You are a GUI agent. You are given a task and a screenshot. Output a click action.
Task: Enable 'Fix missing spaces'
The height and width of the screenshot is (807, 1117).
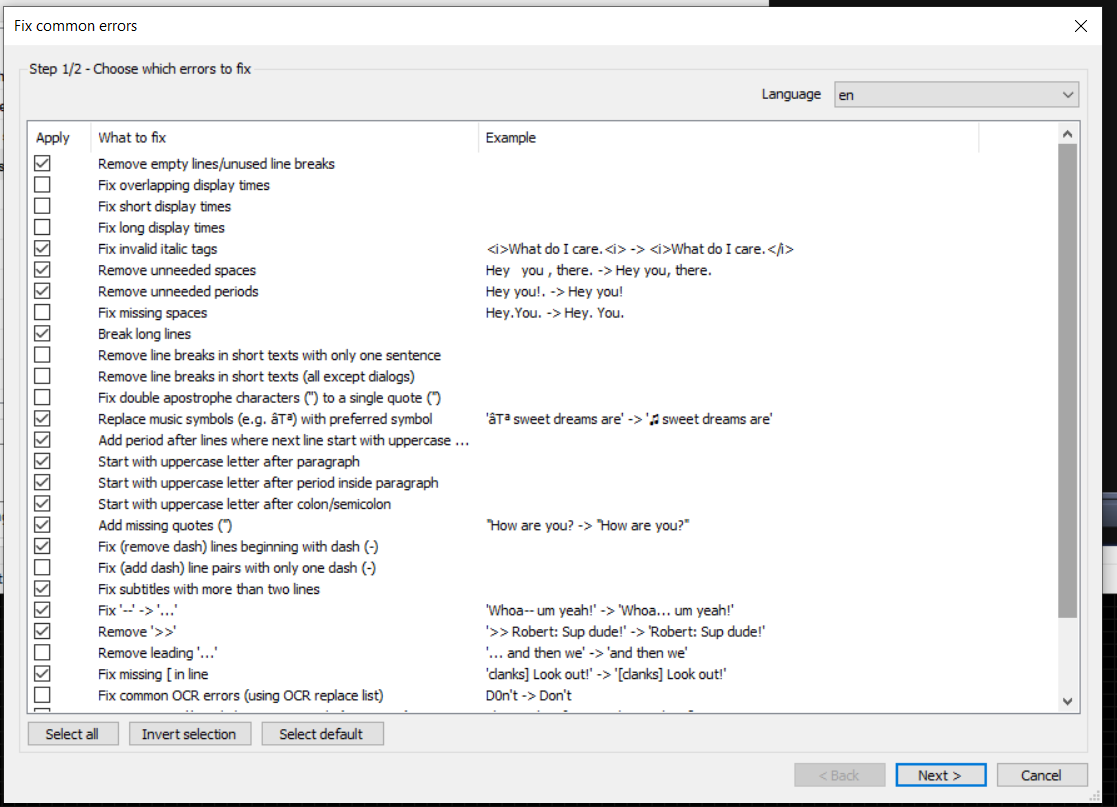click(43, 312)
